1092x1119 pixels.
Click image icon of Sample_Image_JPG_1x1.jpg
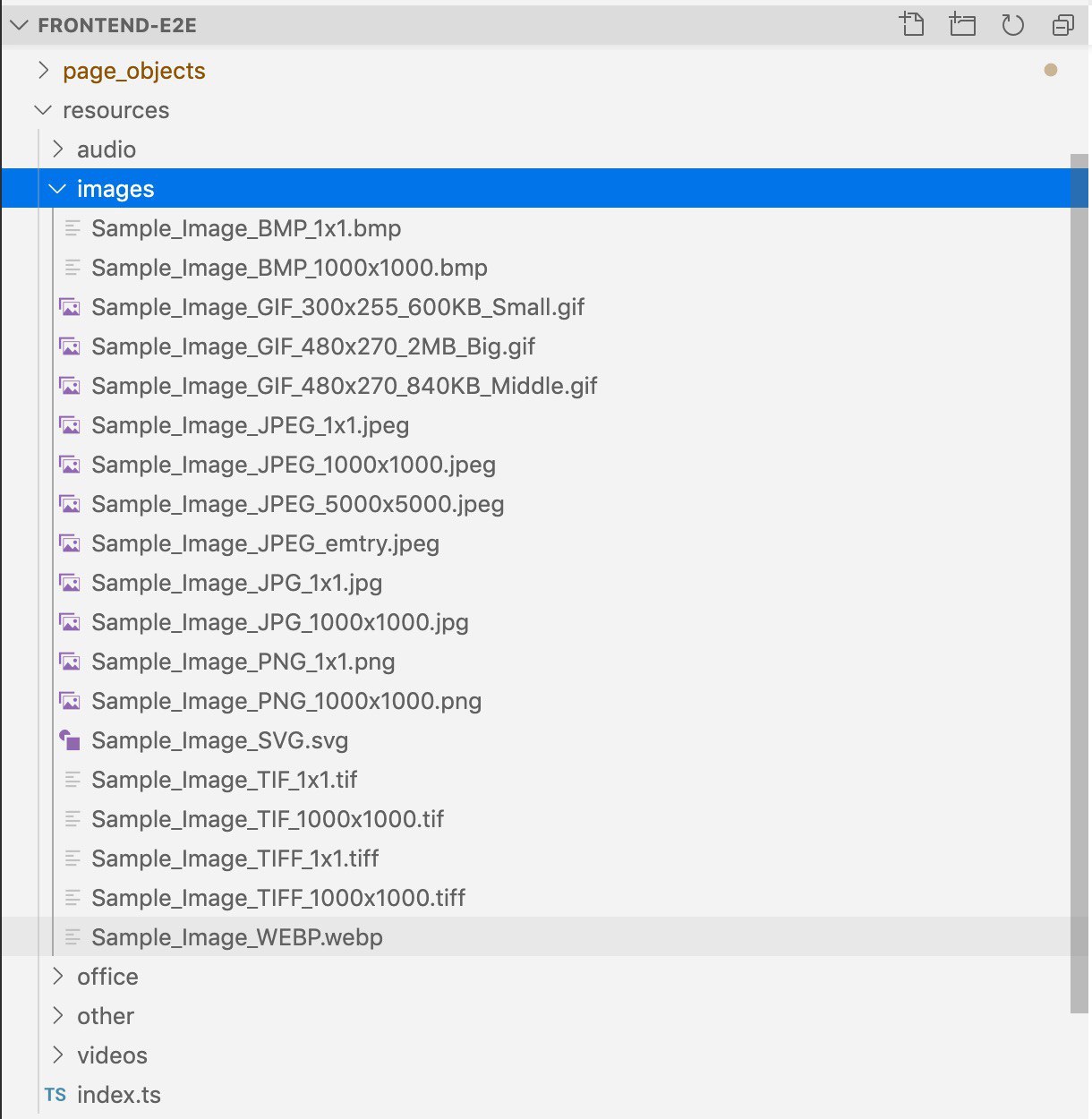(70, 583)
